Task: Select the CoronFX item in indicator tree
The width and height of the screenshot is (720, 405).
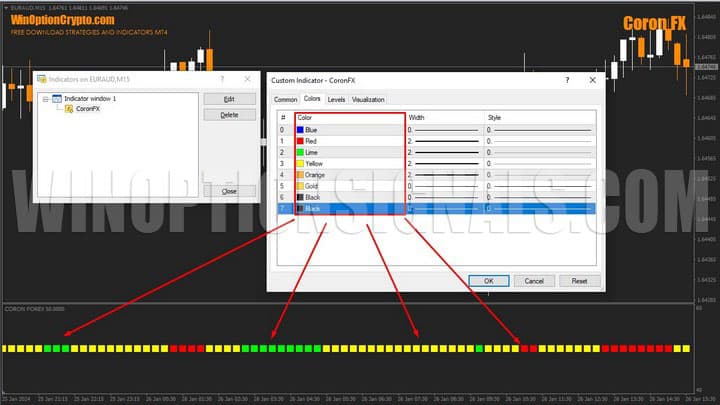Action: pos(88,109)
